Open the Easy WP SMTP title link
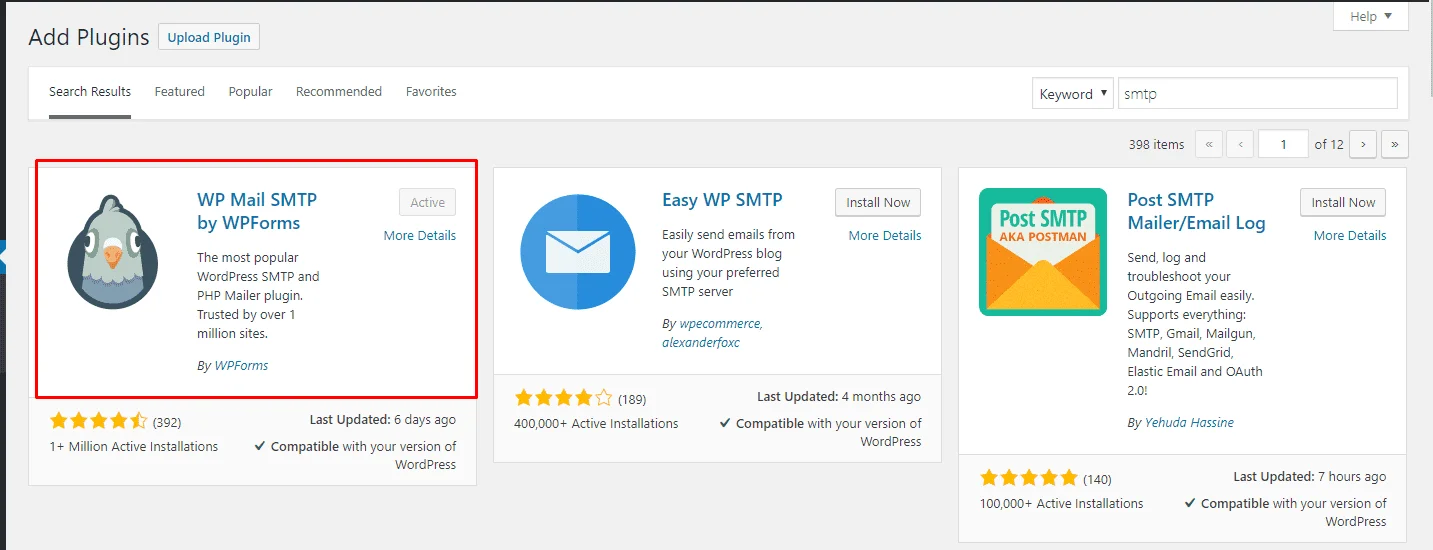1433x550 pixels. point(722,199)
